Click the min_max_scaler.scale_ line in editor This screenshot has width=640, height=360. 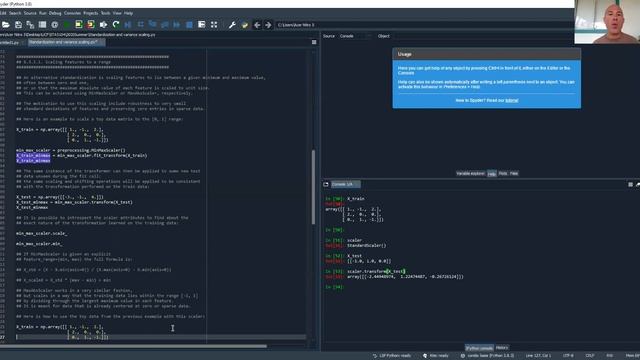pyautogui.click(x=42, y=233)
